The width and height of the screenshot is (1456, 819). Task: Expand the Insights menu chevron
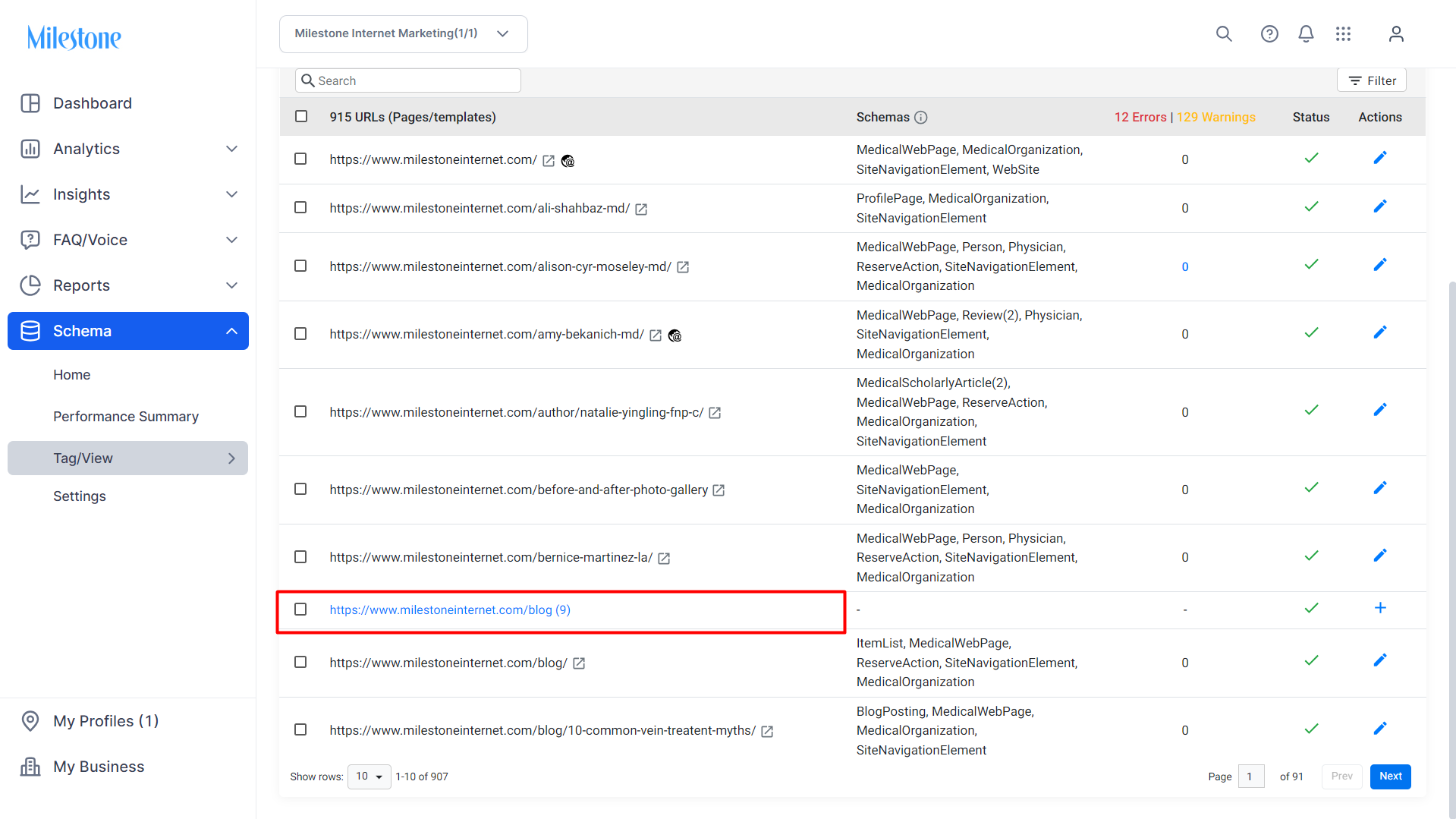(232, 194)
